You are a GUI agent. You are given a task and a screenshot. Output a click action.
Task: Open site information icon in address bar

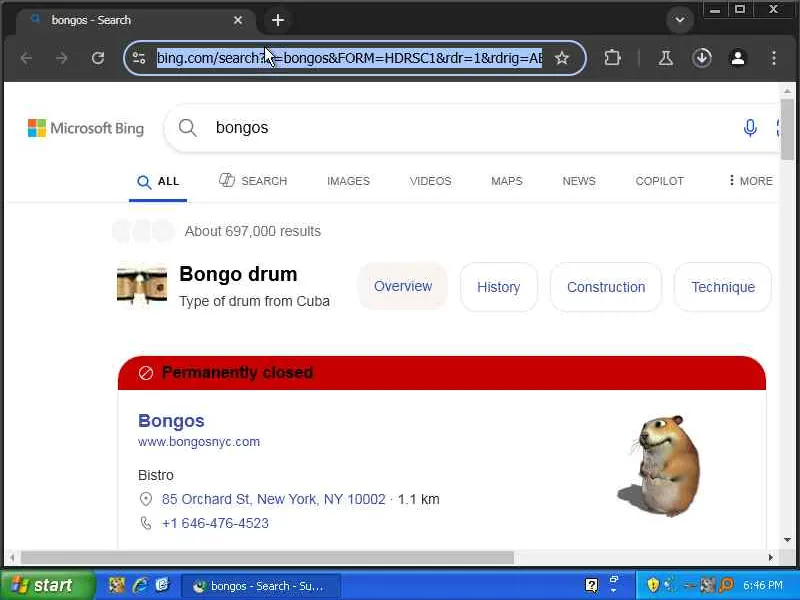pos(139,58)
